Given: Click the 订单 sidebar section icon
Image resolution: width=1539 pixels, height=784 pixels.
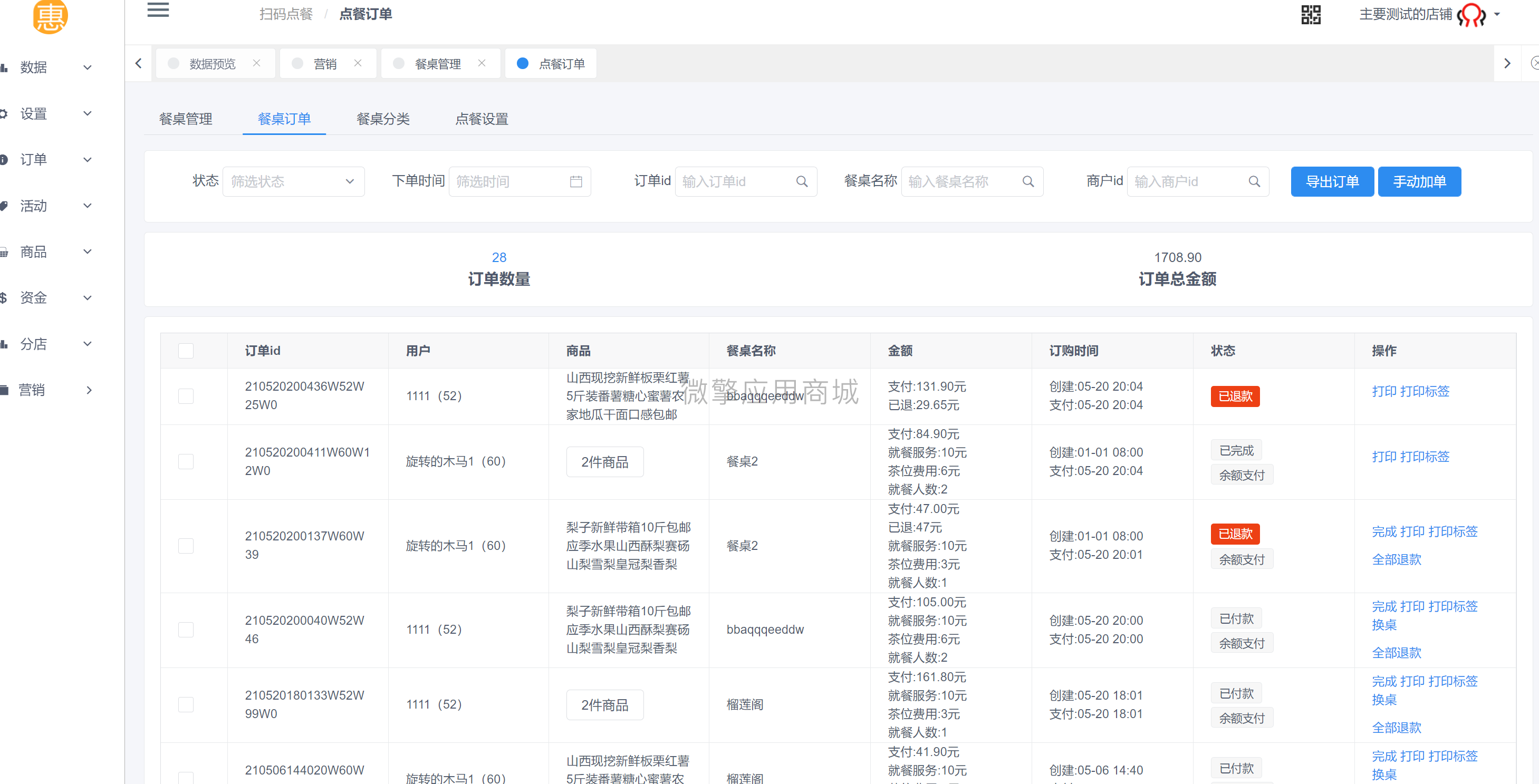Looking at the screenshot, I should click(7, 158).
